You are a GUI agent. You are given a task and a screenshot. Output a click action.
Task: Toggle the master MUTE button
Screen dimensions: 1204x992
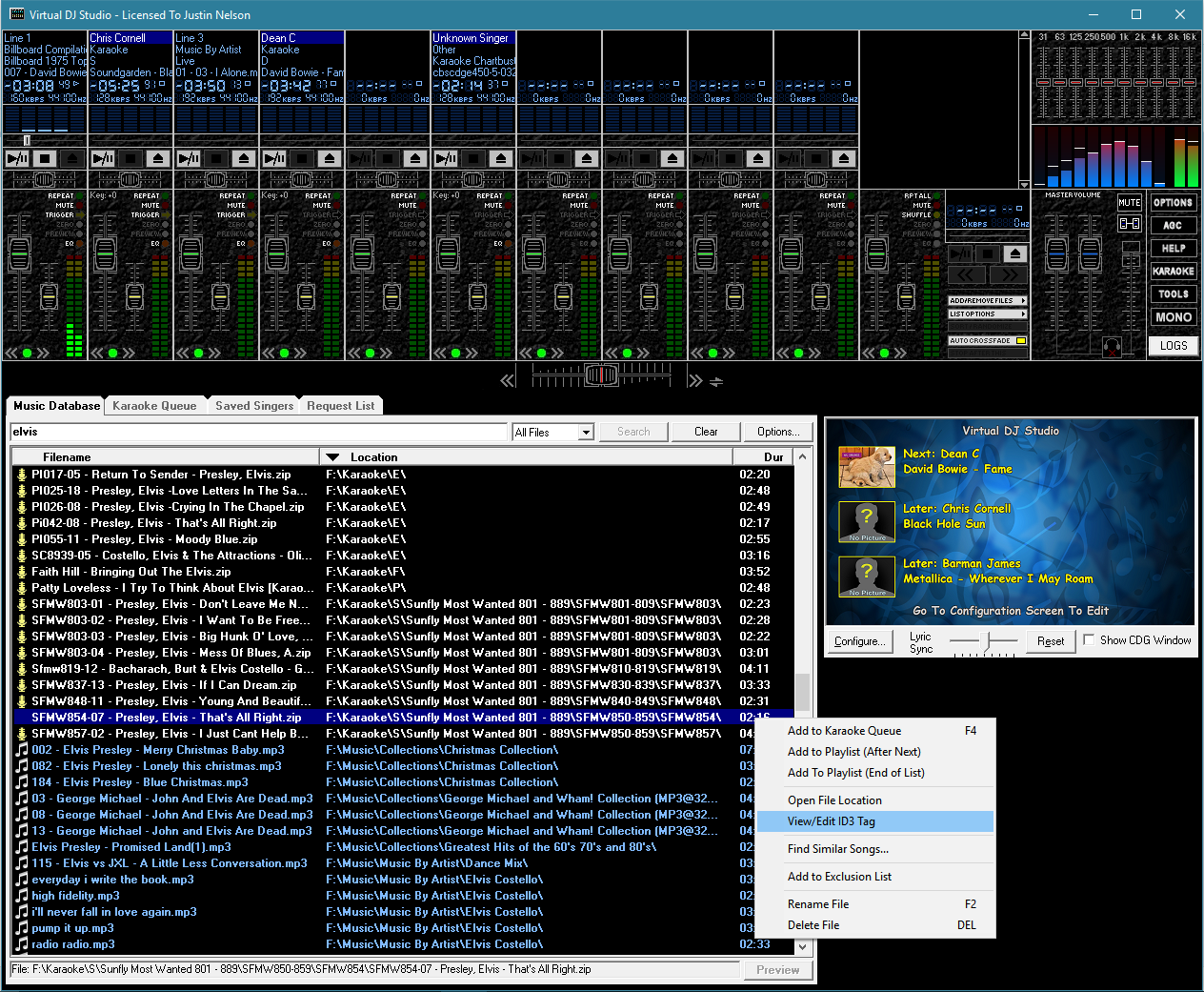(1130, 202)
